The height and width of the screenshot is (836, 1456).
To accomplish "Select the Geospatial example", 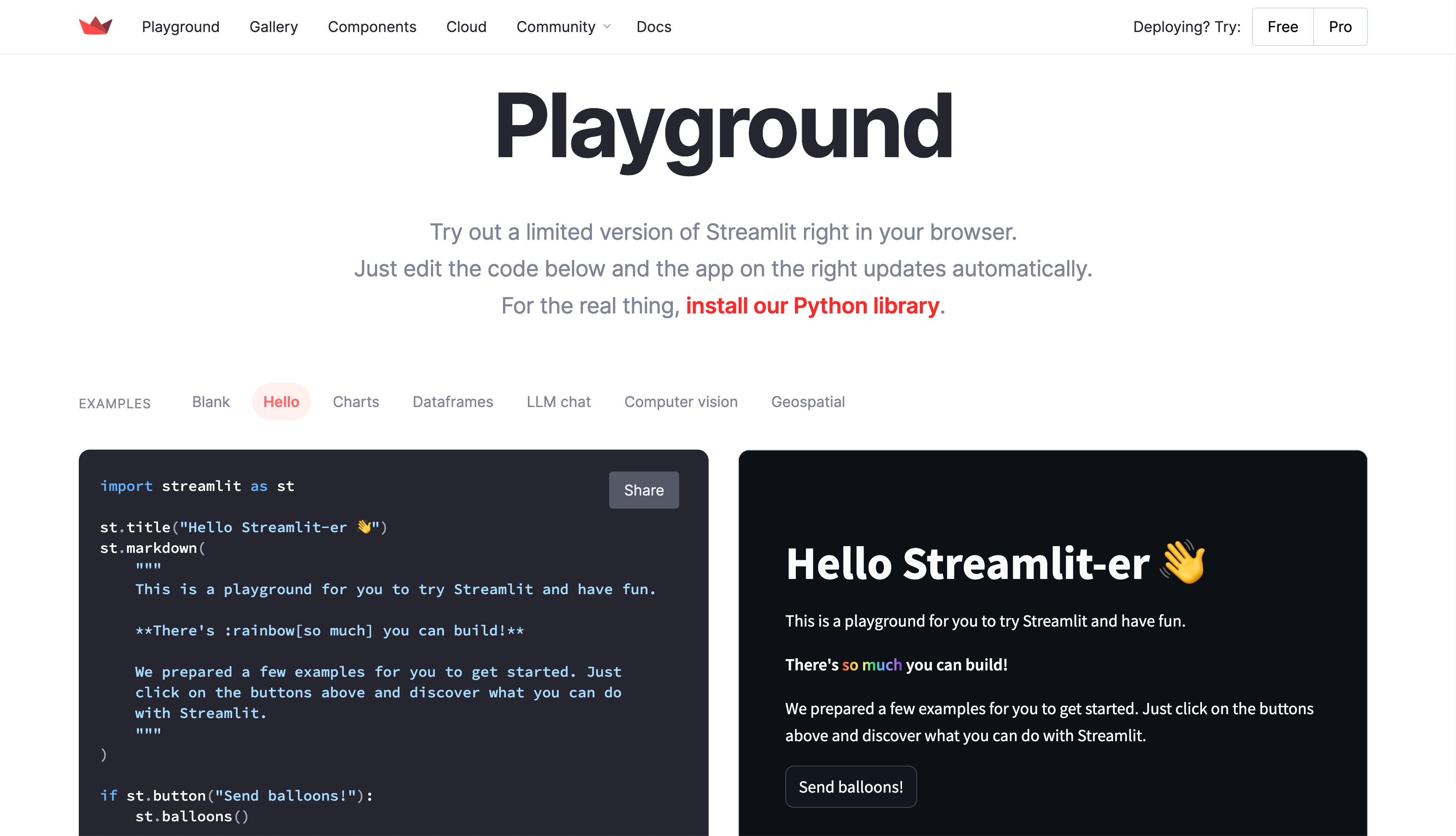I will coord(808,401).
